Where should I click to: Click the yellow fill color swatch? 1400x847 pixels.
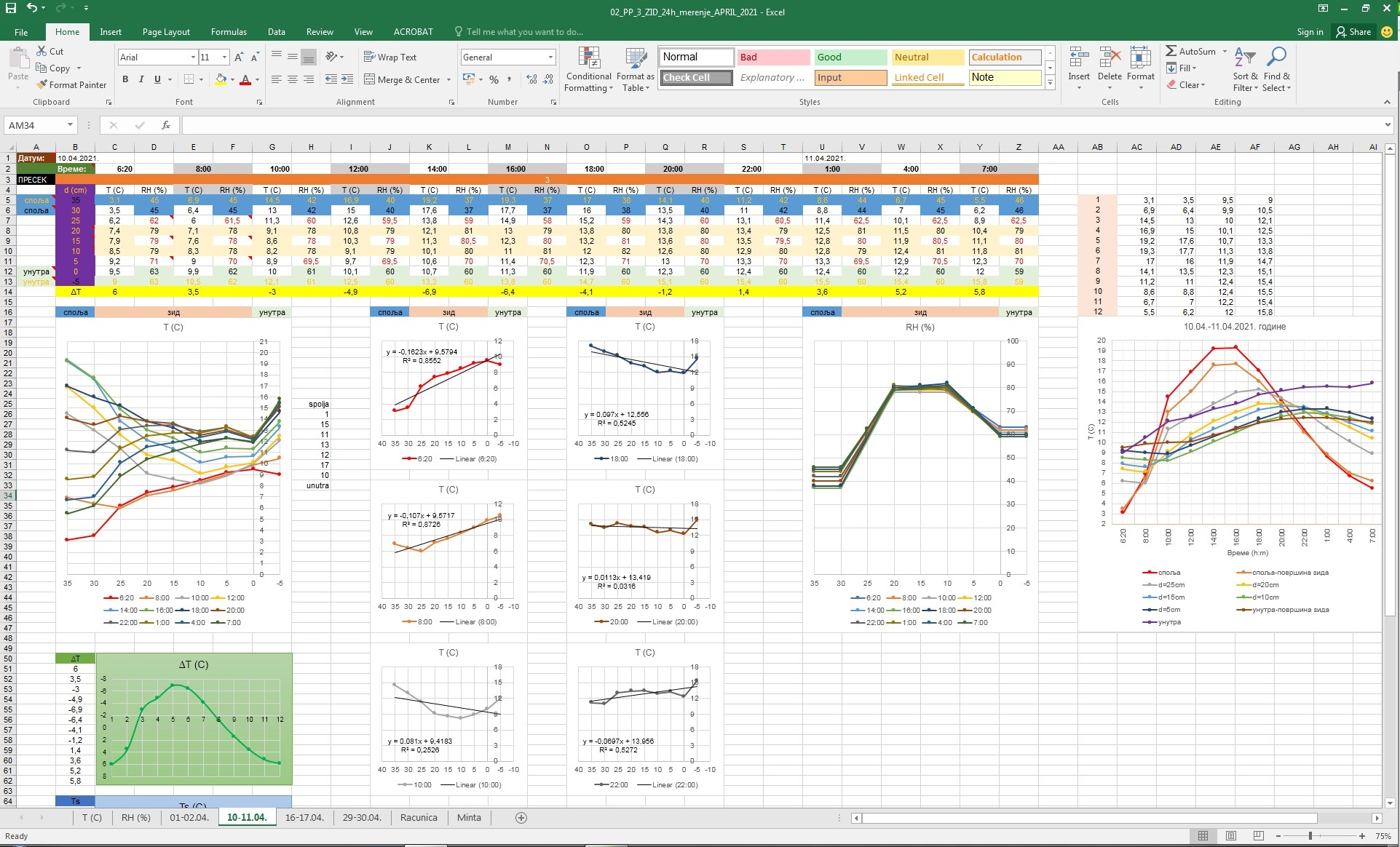(221, 79)
